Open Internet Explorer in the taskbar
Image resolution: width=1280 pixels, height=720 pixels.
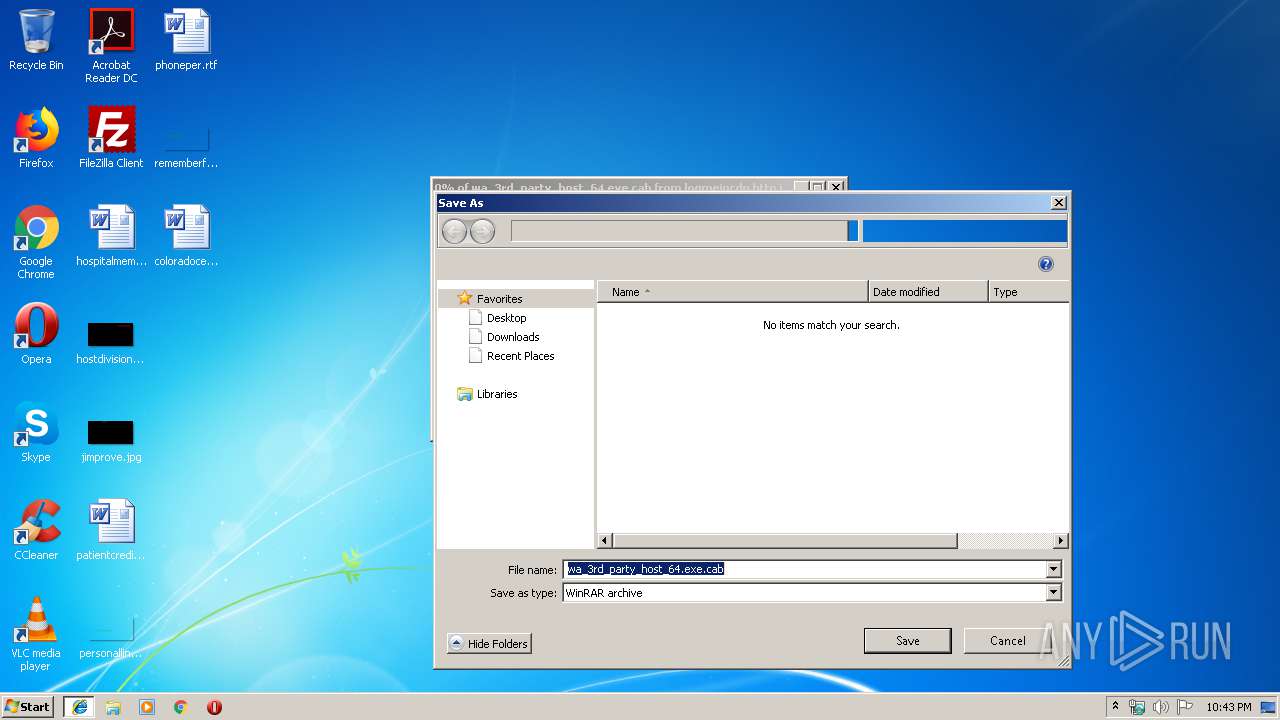click(x=80, y=707)
